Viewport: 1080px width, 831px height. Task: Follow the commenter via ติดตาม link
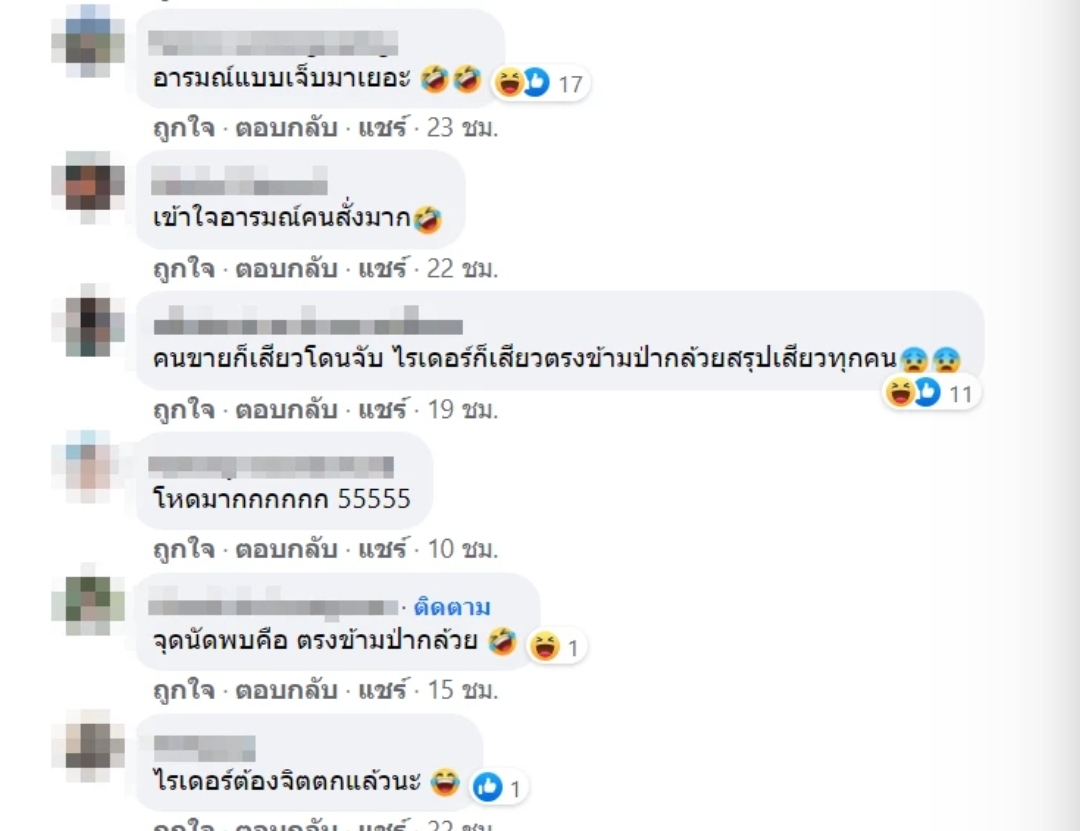tap(452, 607)
